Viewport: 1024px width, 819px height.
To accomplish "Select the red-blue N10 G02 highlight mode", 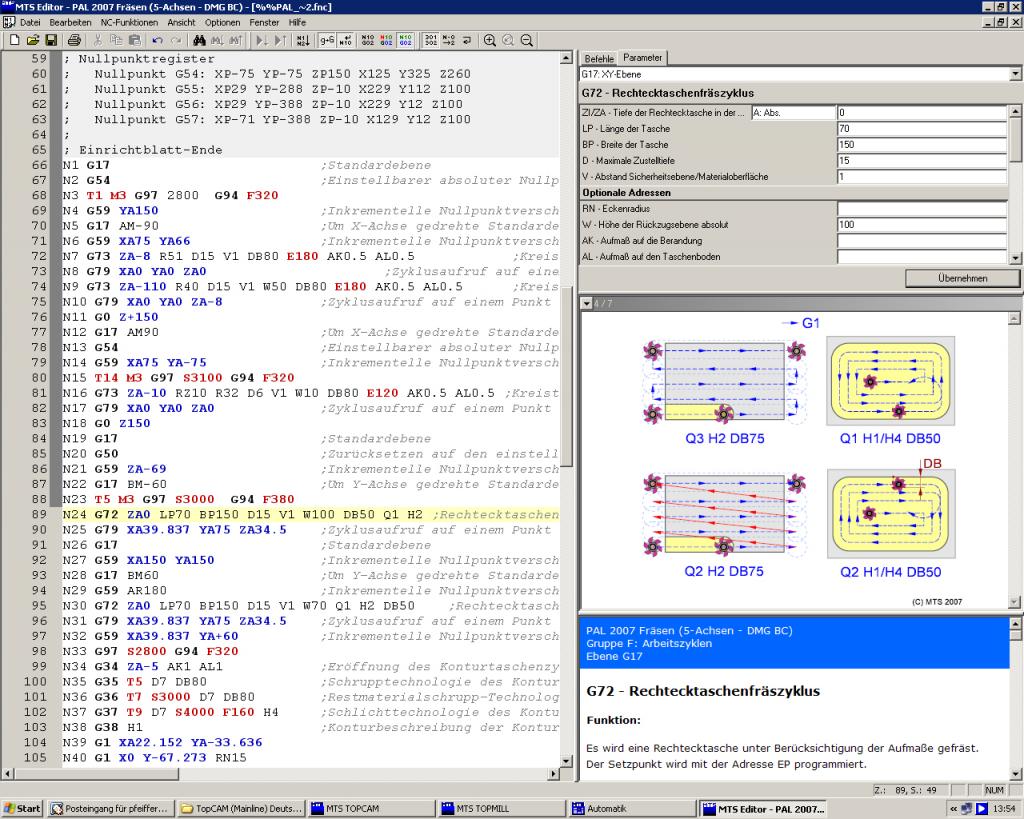I will click(387, 40).
